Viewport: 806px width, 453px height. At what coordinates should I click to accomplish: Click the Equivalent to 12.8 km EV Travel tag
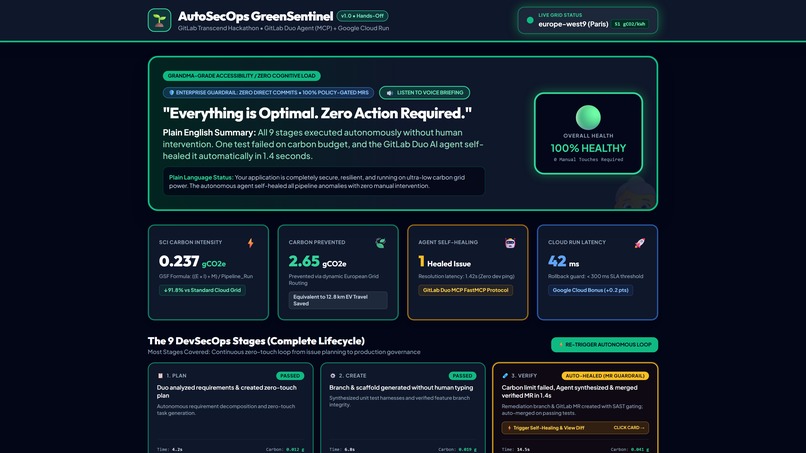point(338,300)
